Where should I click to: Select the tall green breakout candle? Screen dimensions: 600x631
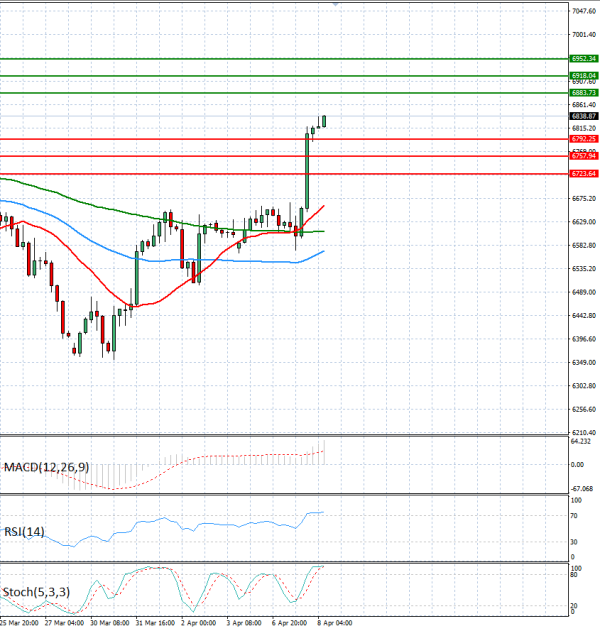pos(307,170)
